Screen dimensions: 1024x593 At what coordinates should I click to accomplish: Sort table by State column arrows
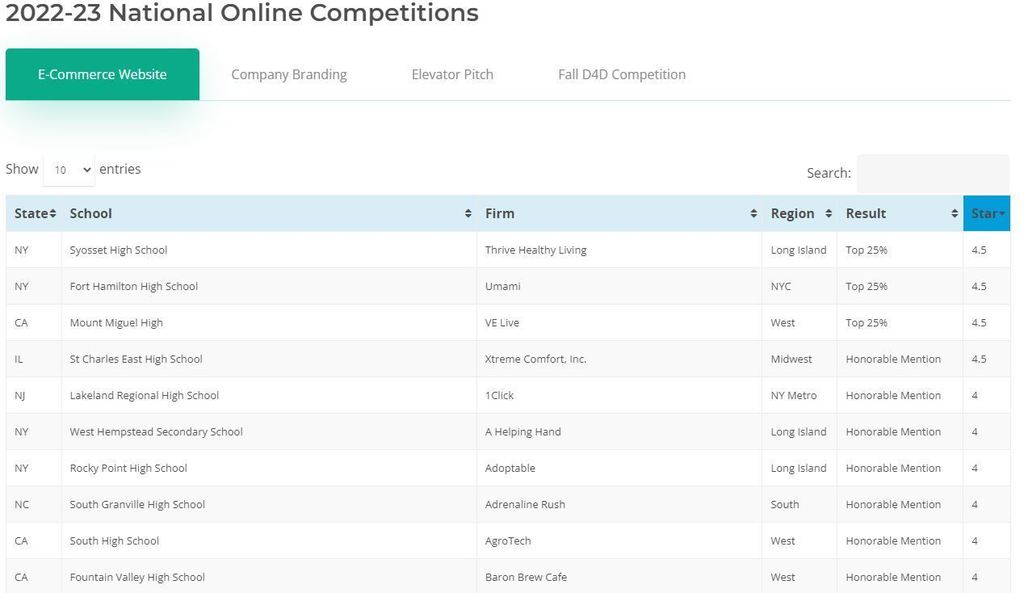[52, 214]
